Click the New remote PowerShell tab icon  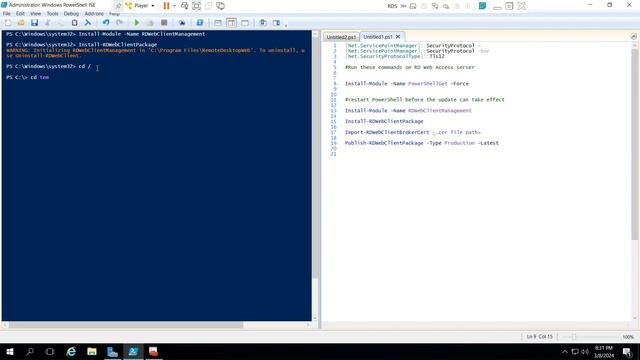[182, 23]
